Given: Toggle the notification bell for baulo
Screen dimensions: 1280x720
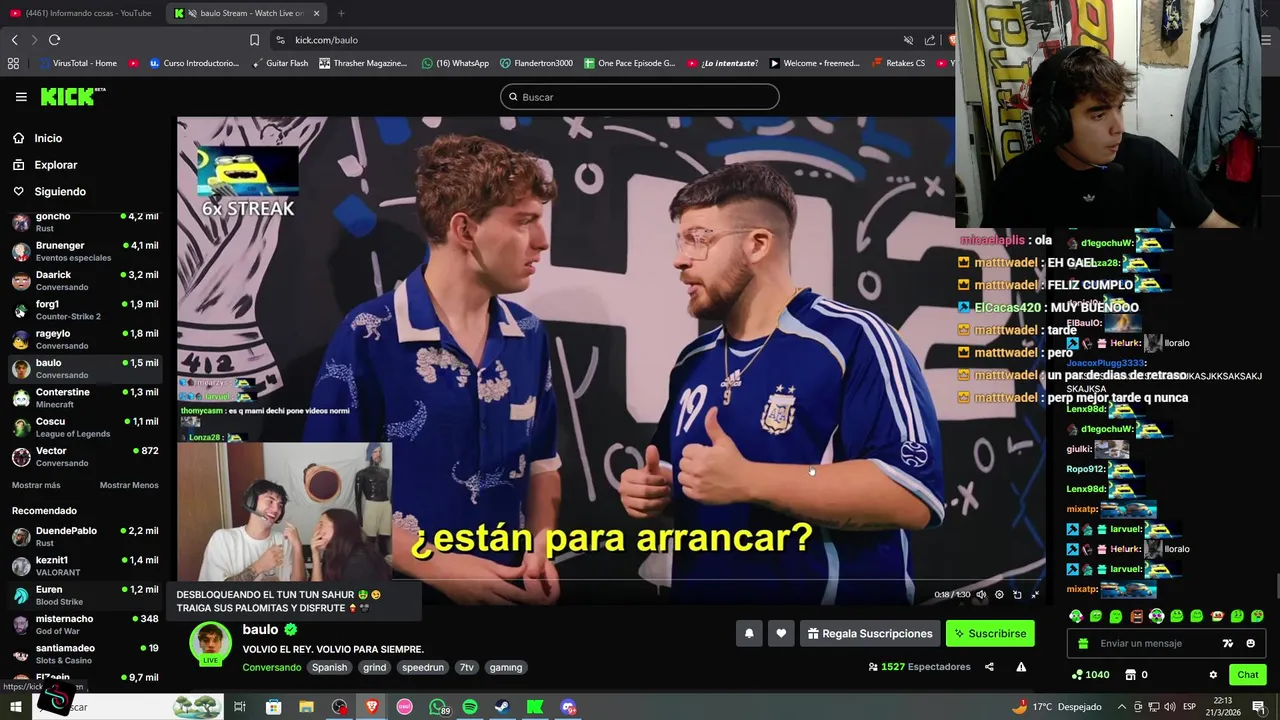Looking at the screenshot, I should (749, 633).
